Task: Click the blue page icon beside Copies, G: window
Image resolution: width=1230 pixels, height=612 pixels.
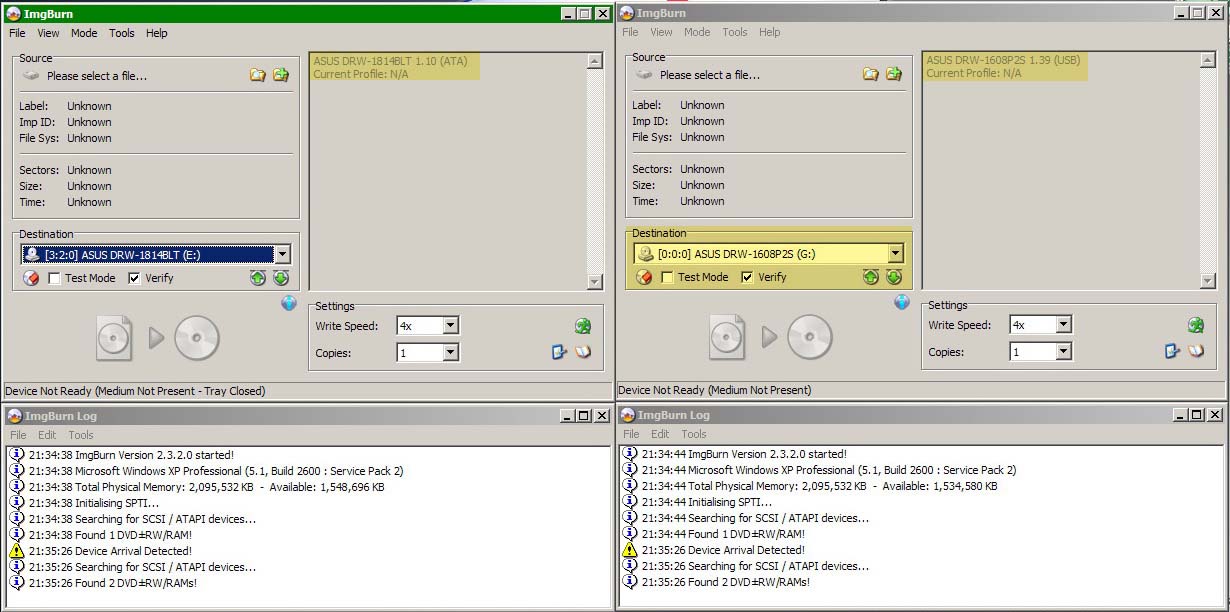Action: 1173,351
